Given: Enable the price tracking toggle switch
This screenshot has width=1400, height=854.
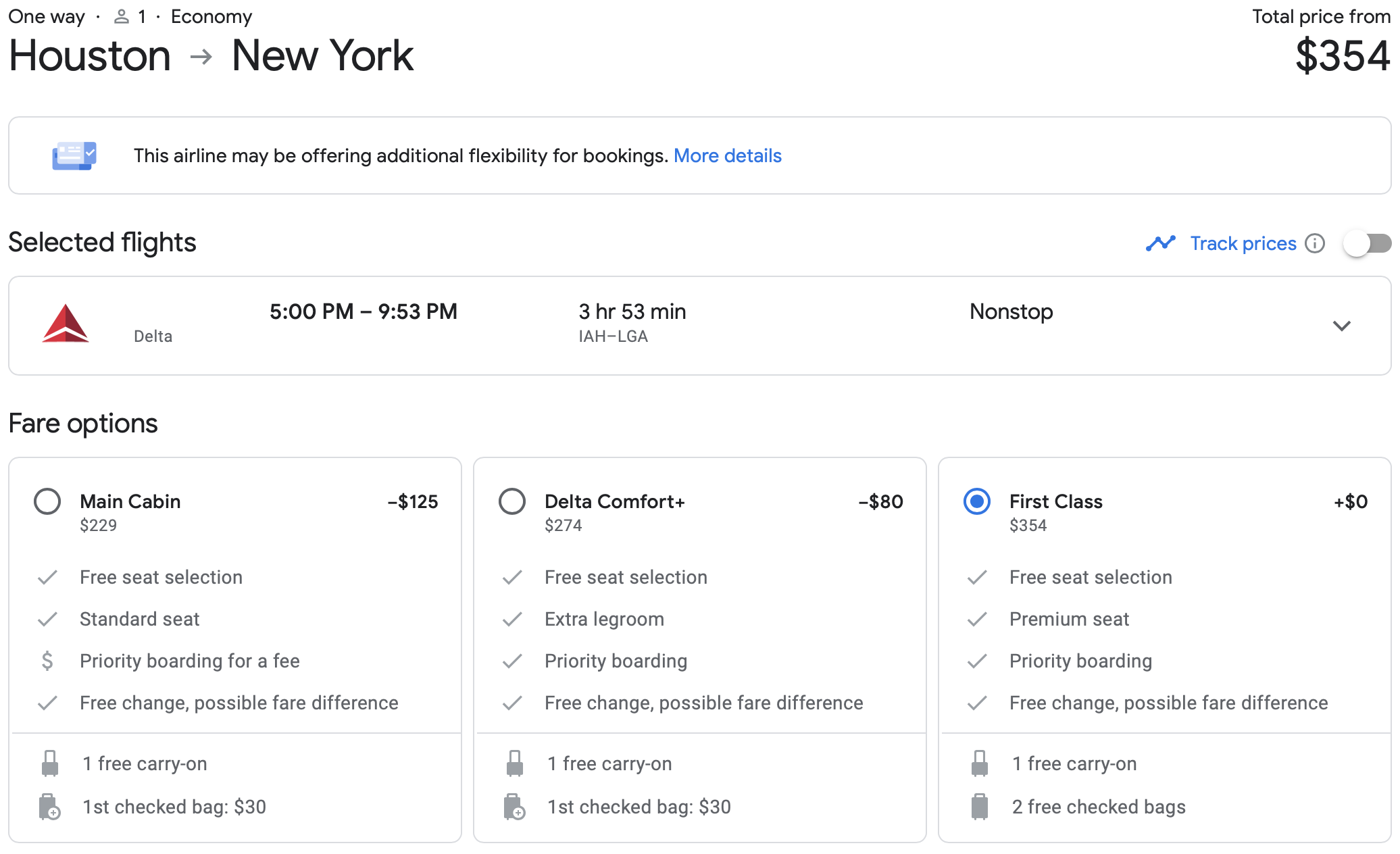Looking at the screenshot, I should [x=1366, y=243].
